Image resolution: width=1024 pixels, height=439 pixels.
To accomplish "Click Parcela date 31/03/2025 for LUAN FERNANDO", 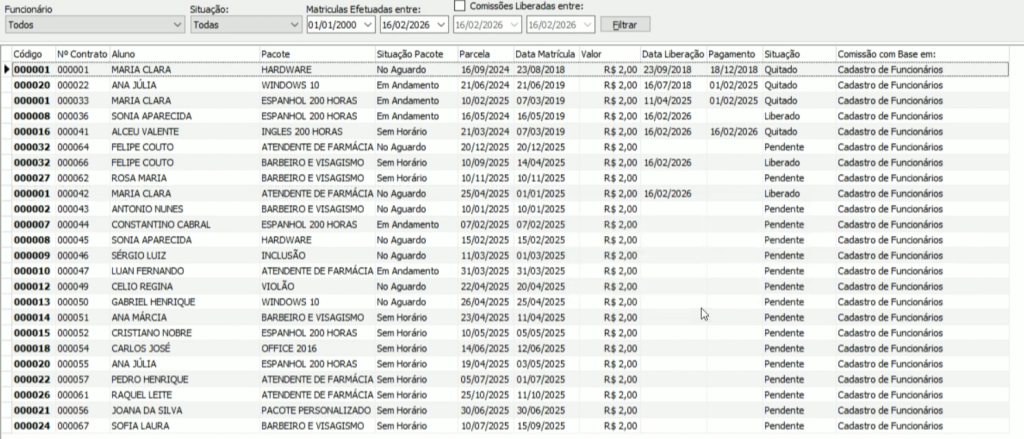I will click(x=485, y=270).
